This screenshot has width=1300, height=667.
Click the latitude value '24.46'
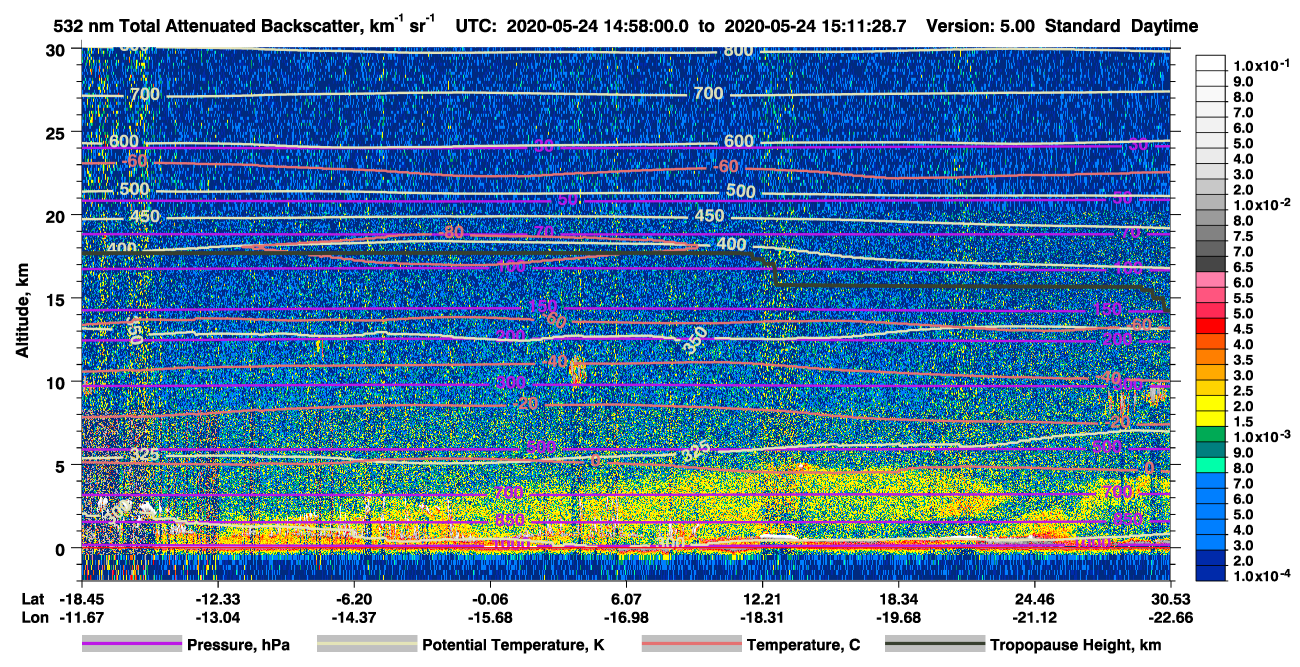pos(1036,598)
